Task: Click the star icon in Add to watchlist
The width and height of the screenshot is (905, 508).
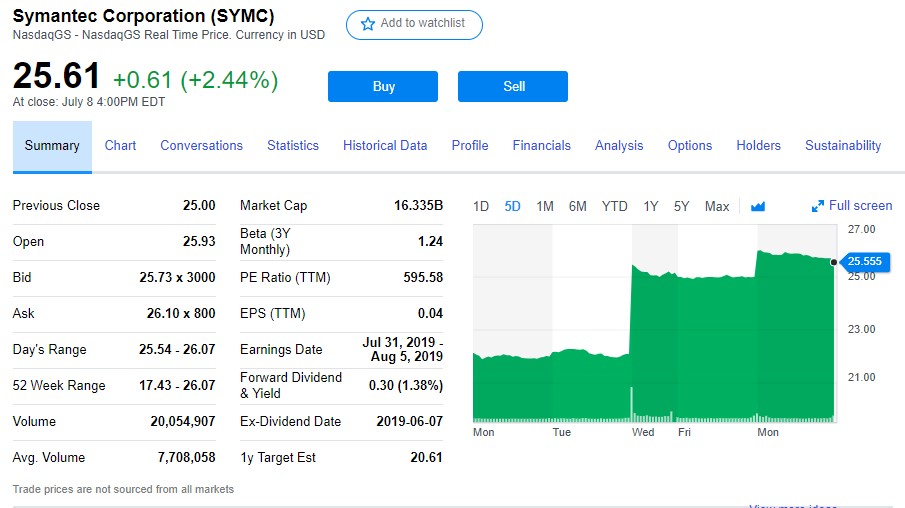Action: (x=368, y=24)
